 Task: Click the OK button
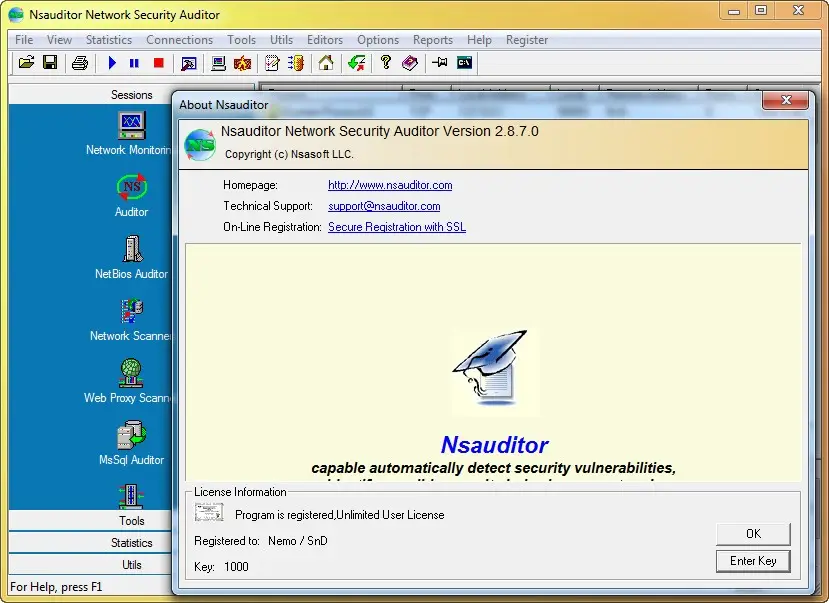tap(753, 534)
